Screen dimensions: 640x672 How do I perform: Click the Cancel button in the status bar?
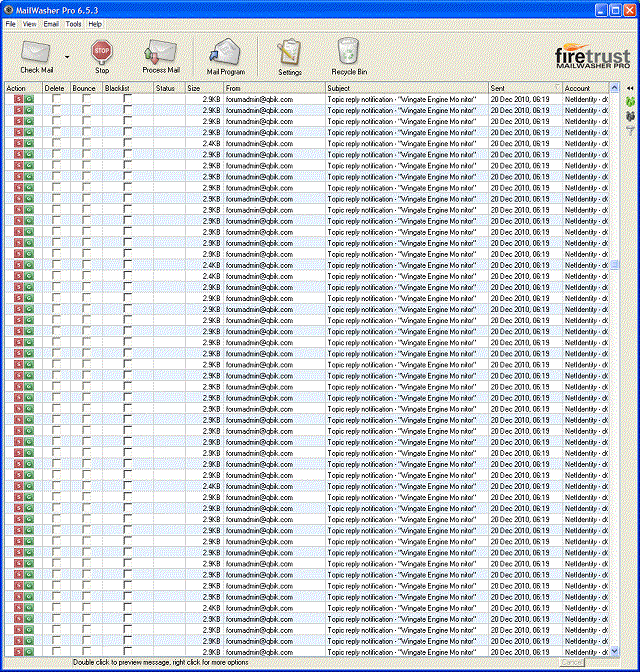571,663
